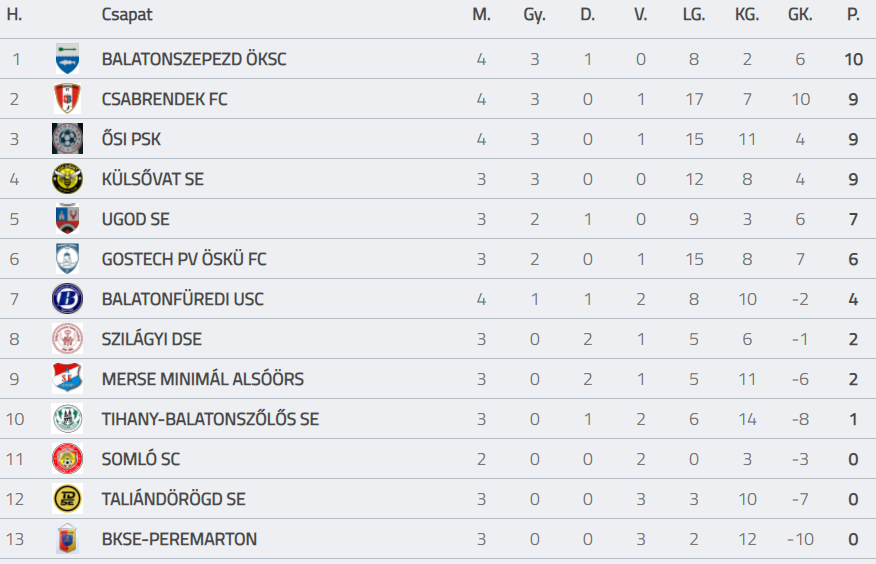Click the BKSE-PEREMARTON team name
The image size is (876, 564).
coord(179,539)
